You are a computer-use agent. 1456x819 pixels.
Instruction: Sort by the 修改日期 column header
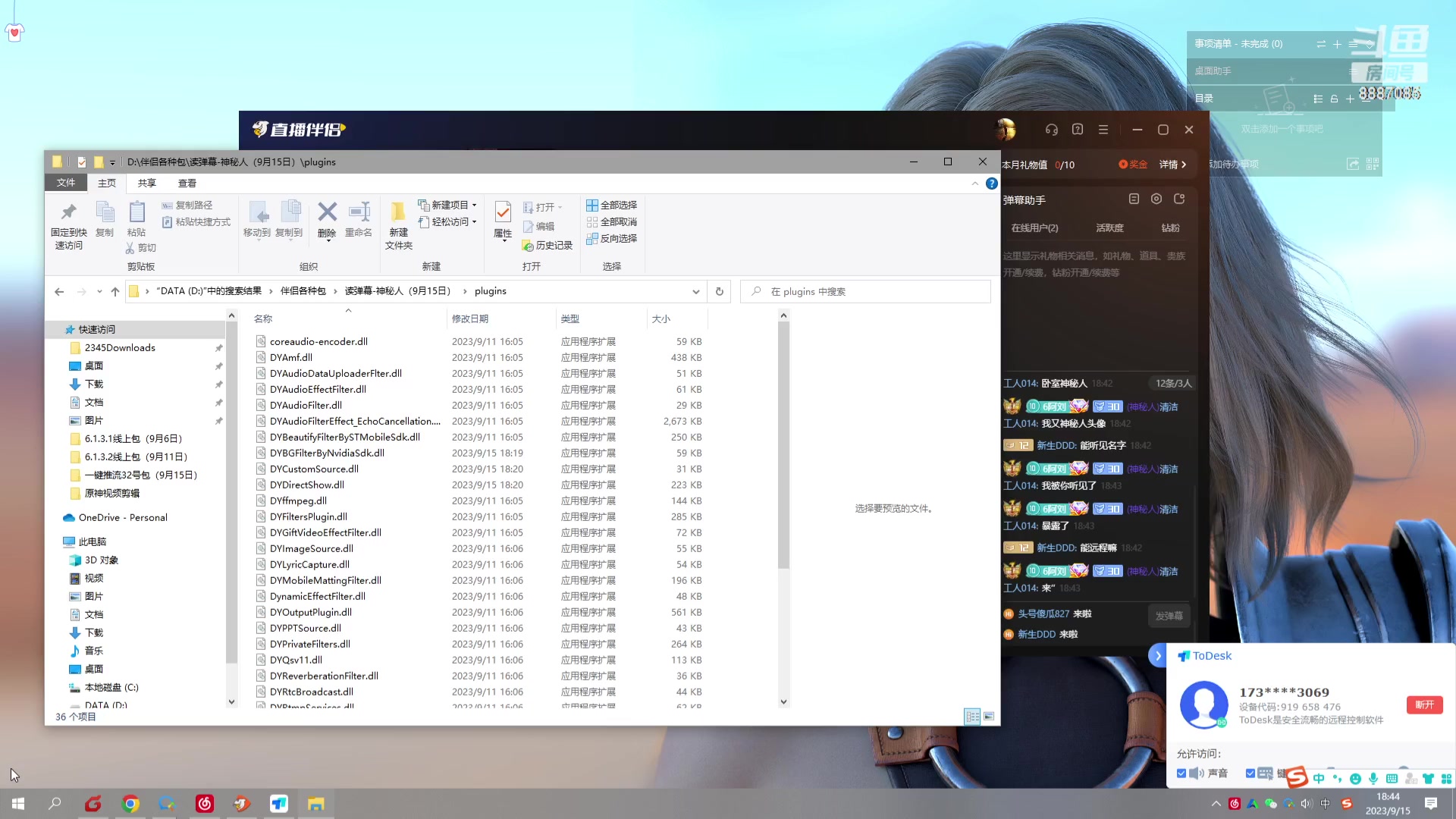pos(470,319)
